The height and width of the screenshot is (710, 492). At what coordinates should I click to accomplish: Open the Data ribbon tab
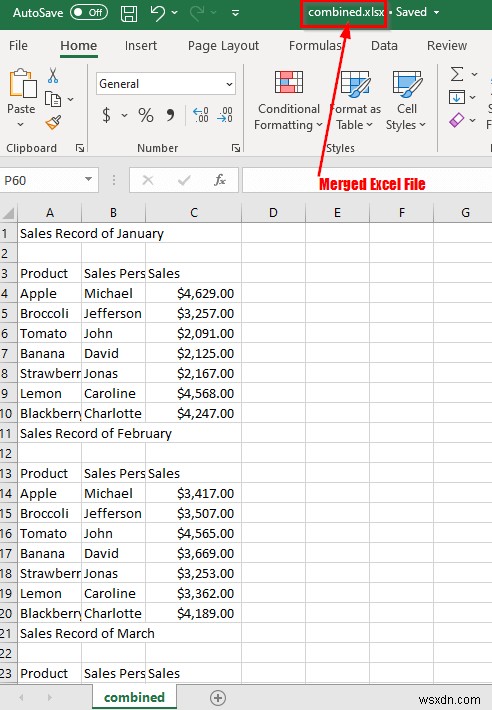tap(384, 45)
